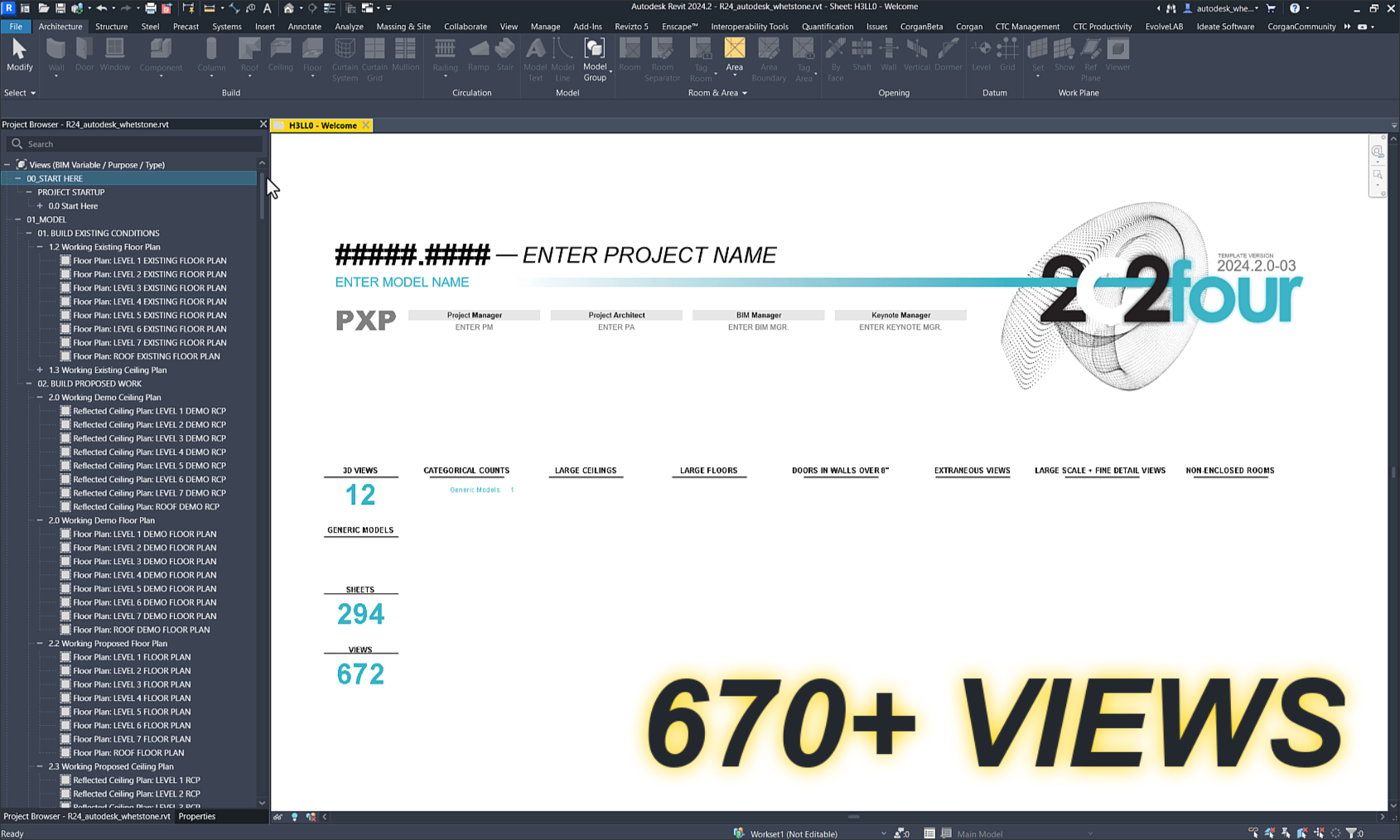
Task: Select the Modify tool
Action: pos(19,56)
